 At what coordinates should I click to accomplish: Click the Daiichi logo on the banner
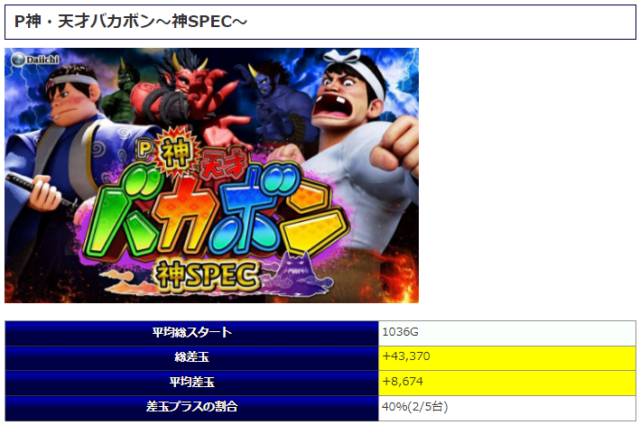[36, 61]
